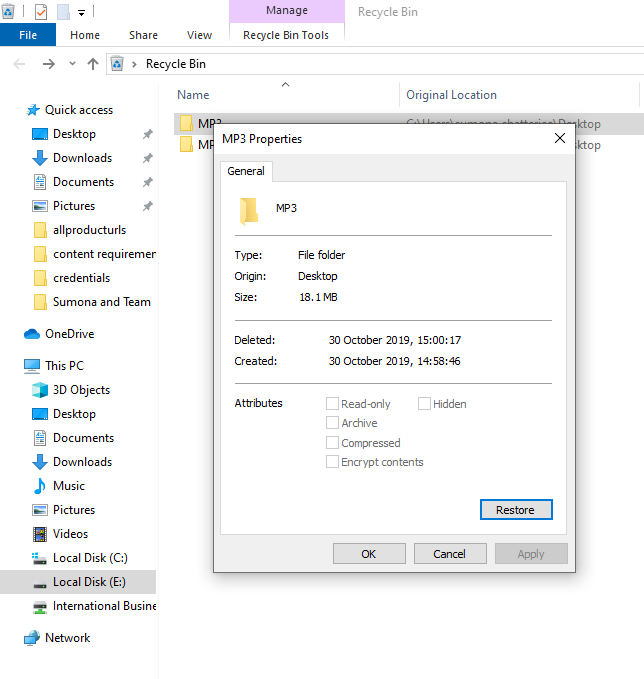Click OK in MP3 Properties

coord(369,554)
